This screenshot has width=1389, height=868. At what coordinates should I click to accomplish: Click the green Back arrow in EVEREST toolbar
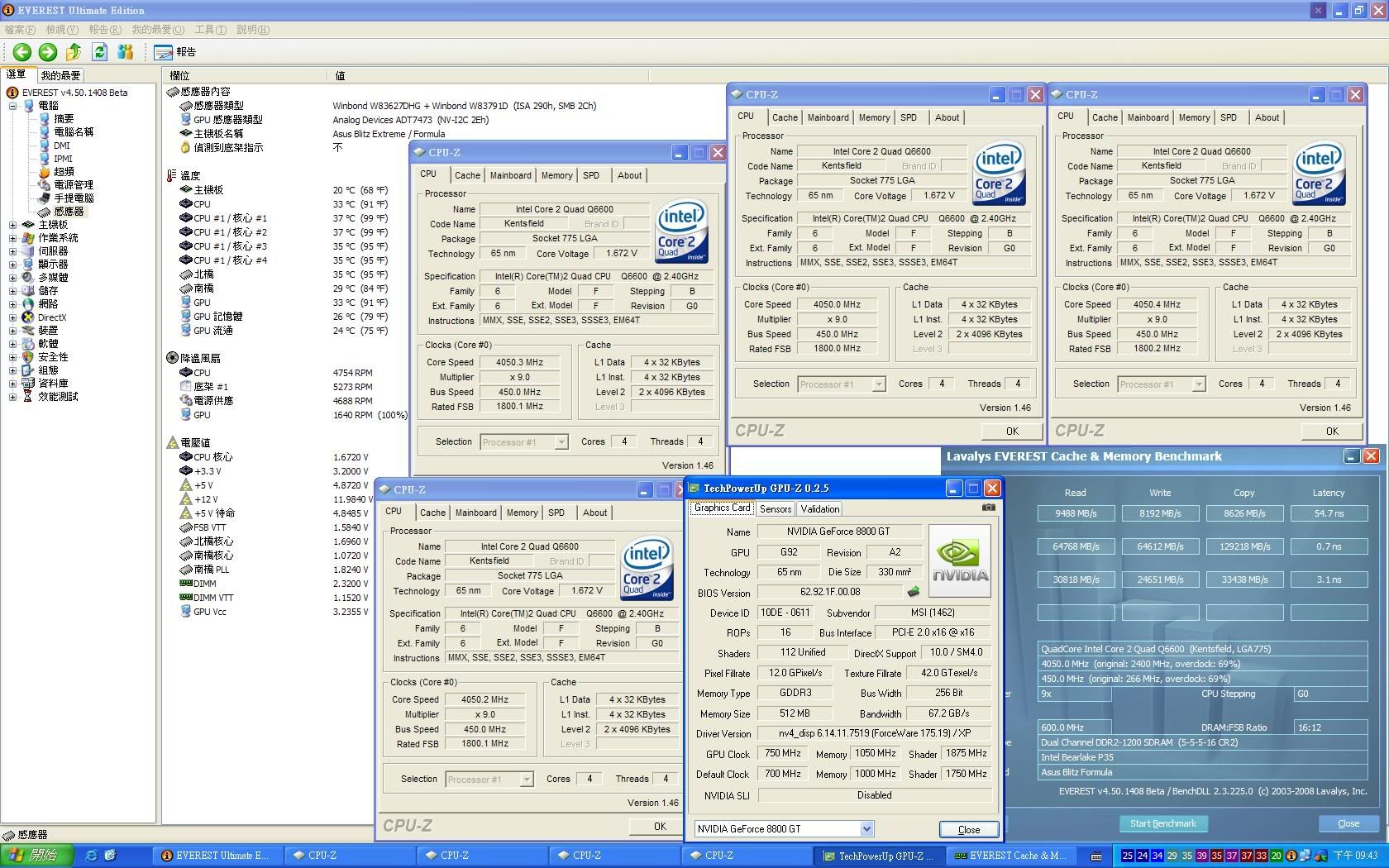22,52
